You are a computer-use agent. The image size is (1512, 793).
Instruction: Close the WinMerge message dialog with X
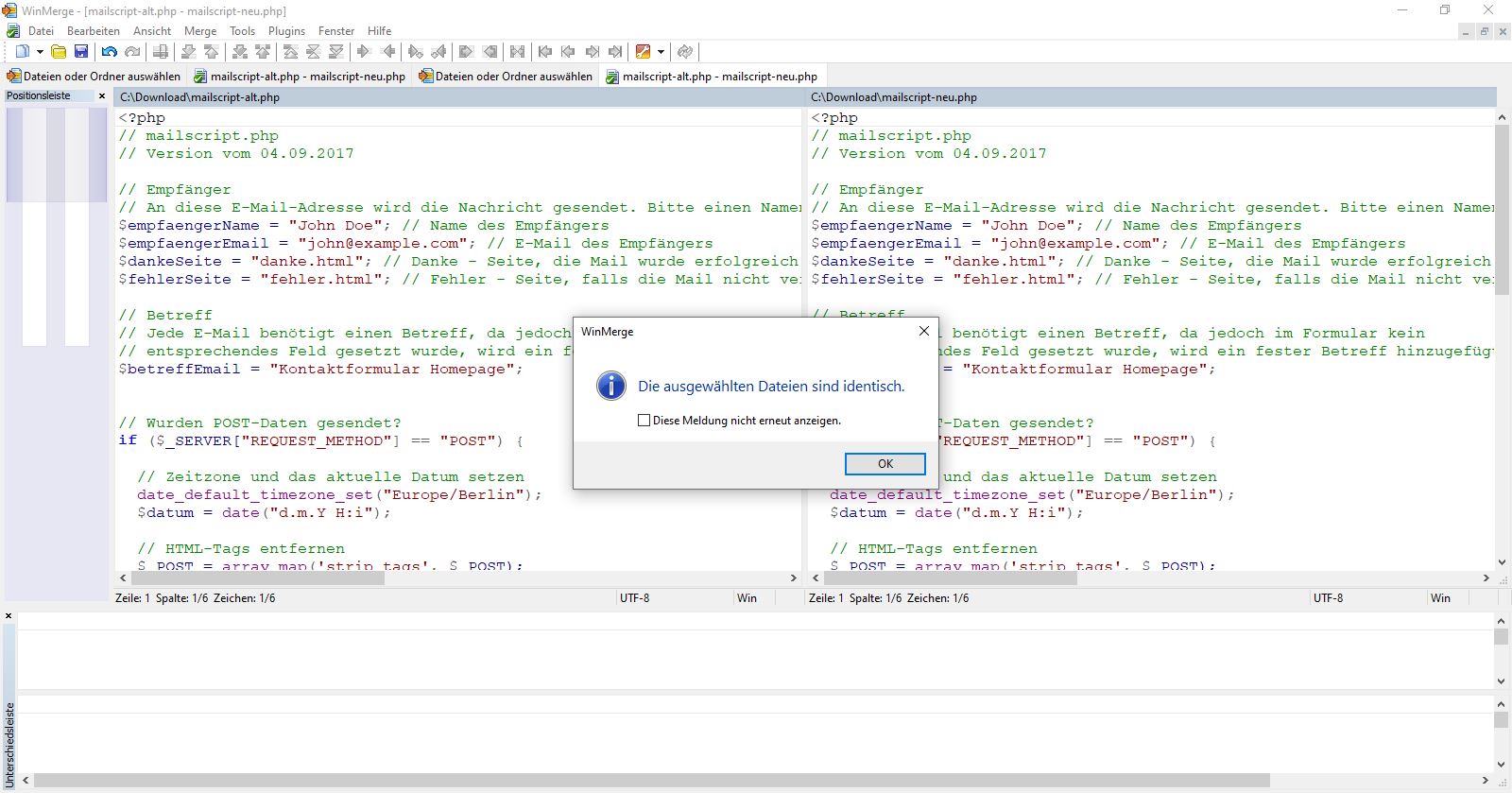coord(924,331)
